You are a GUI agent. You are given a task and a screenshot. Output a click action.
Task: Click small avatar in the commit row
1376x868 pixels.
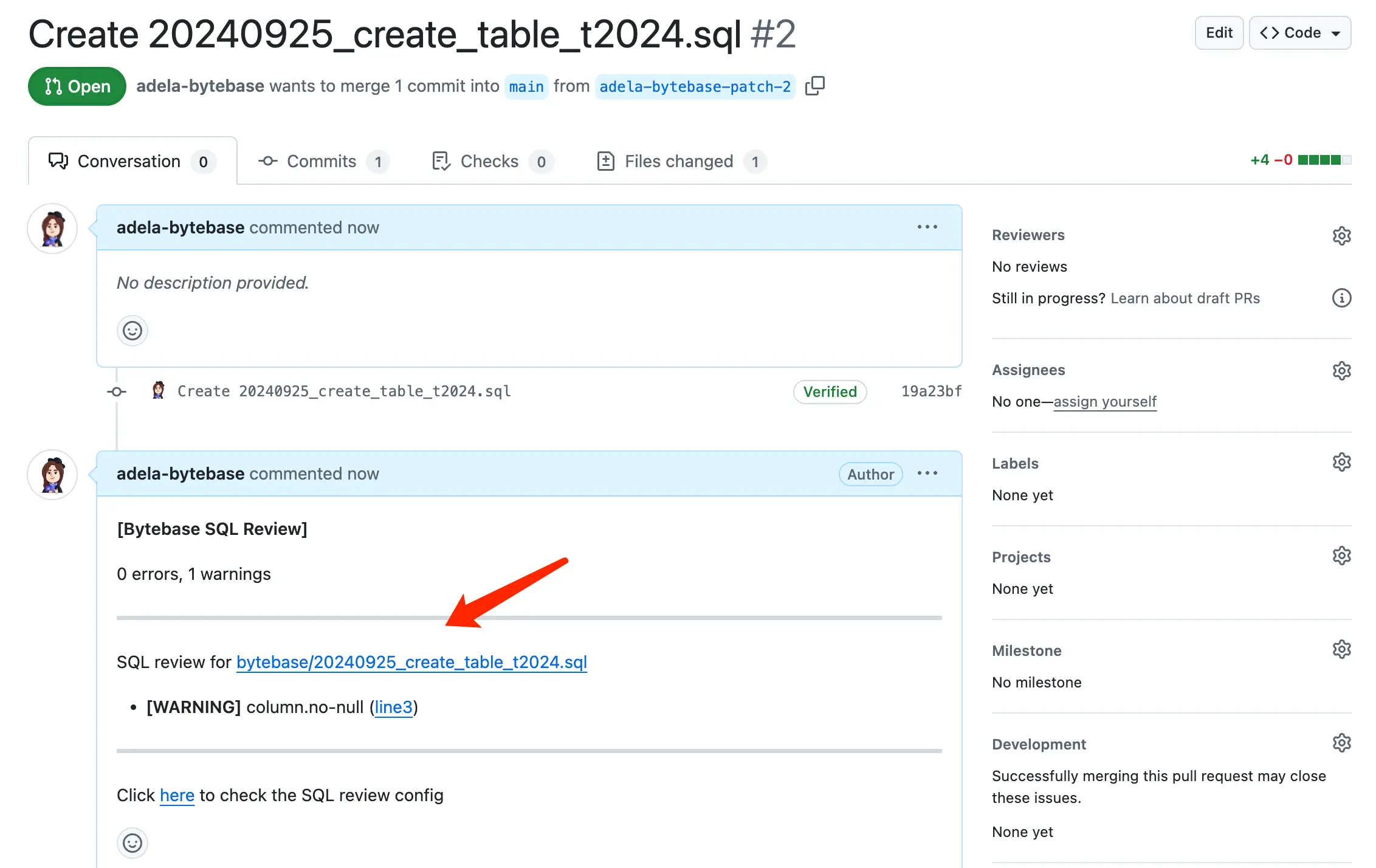click(x=159, y=390)
